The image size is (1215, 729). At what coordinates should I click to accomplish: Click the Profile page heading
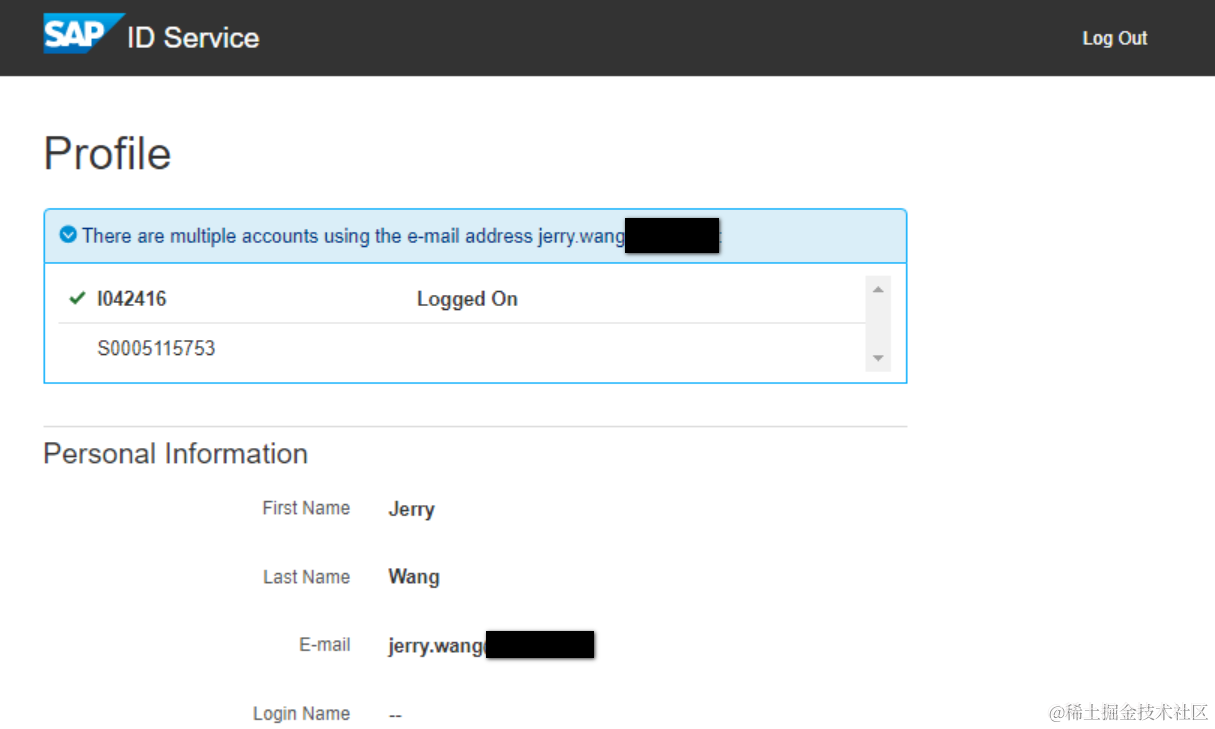coord(107,154)
